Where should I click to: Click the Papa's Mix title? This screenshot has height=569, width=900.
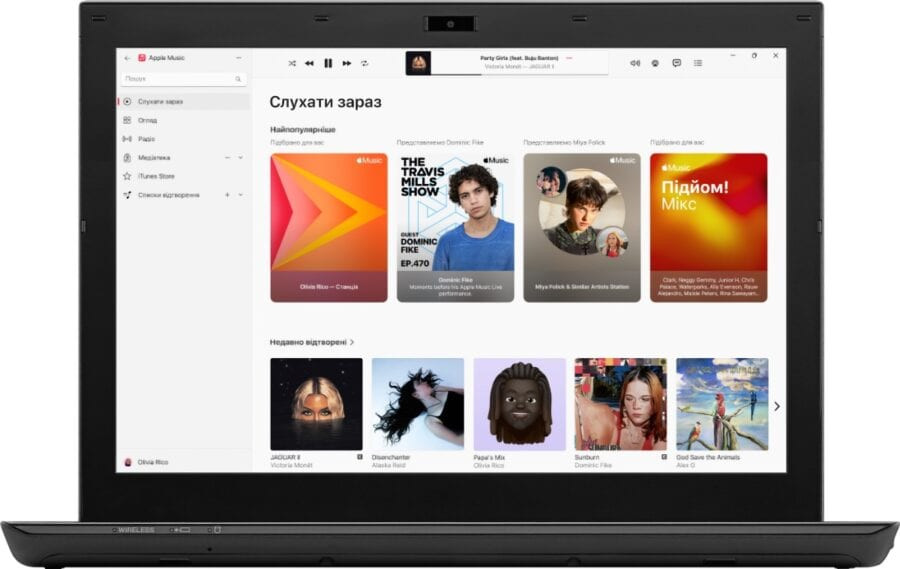tap(489, 458)
